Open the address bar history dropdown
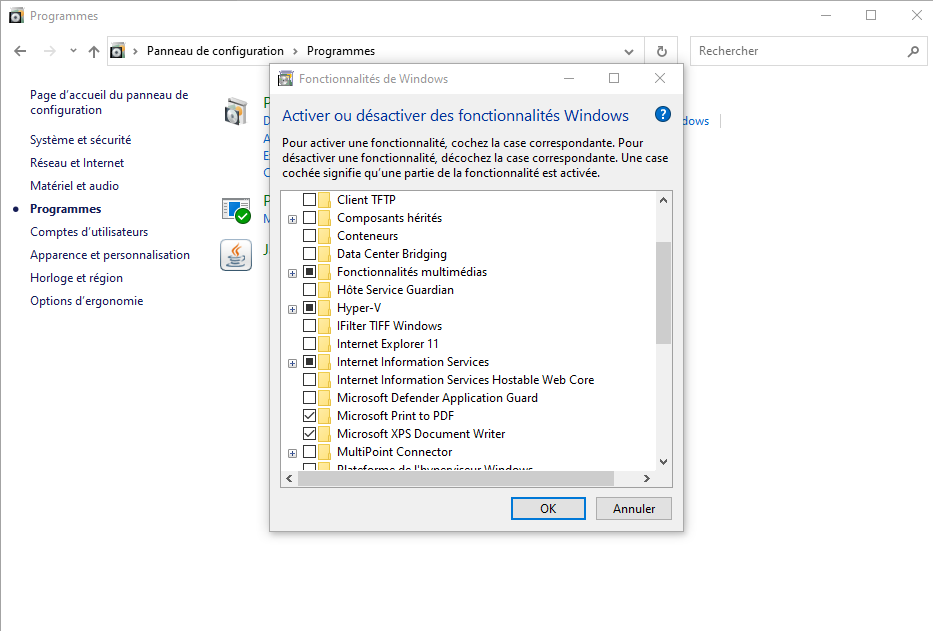Image resolution: width=933 pixels, height=631 pixels. click(628, 51)
